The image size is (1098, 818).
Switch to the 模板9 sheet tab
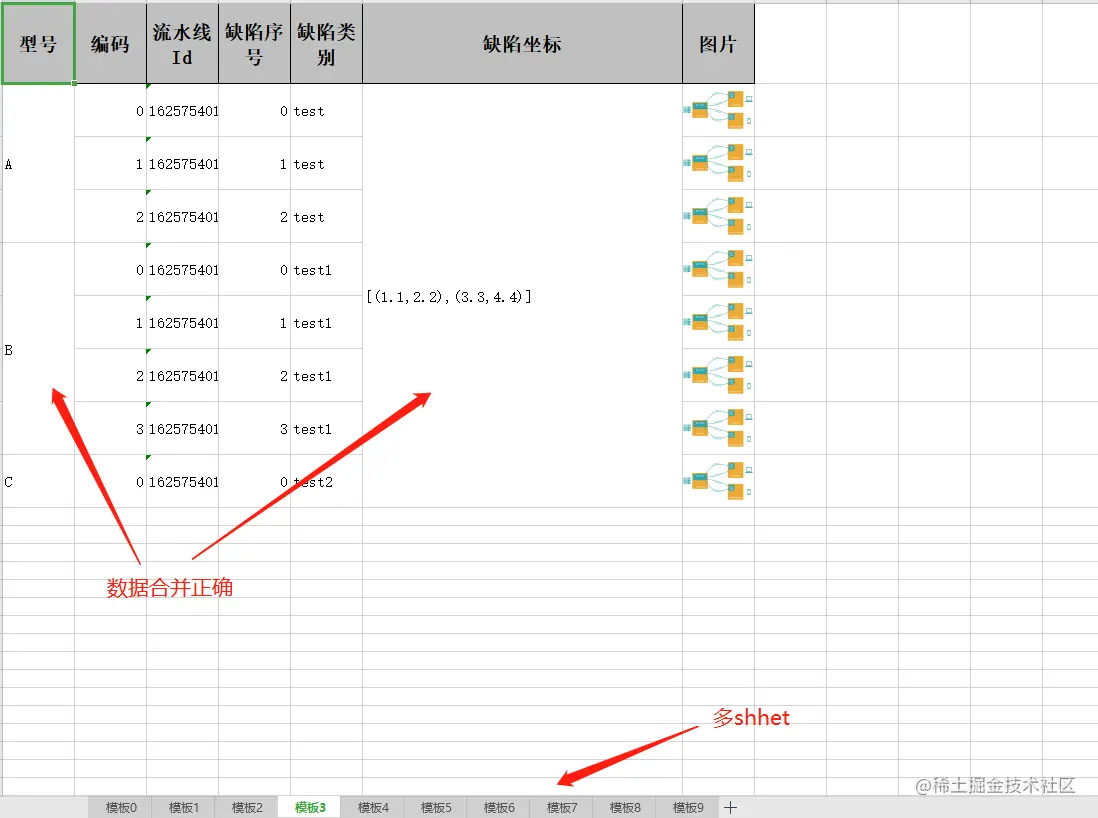tap(688, 807)
